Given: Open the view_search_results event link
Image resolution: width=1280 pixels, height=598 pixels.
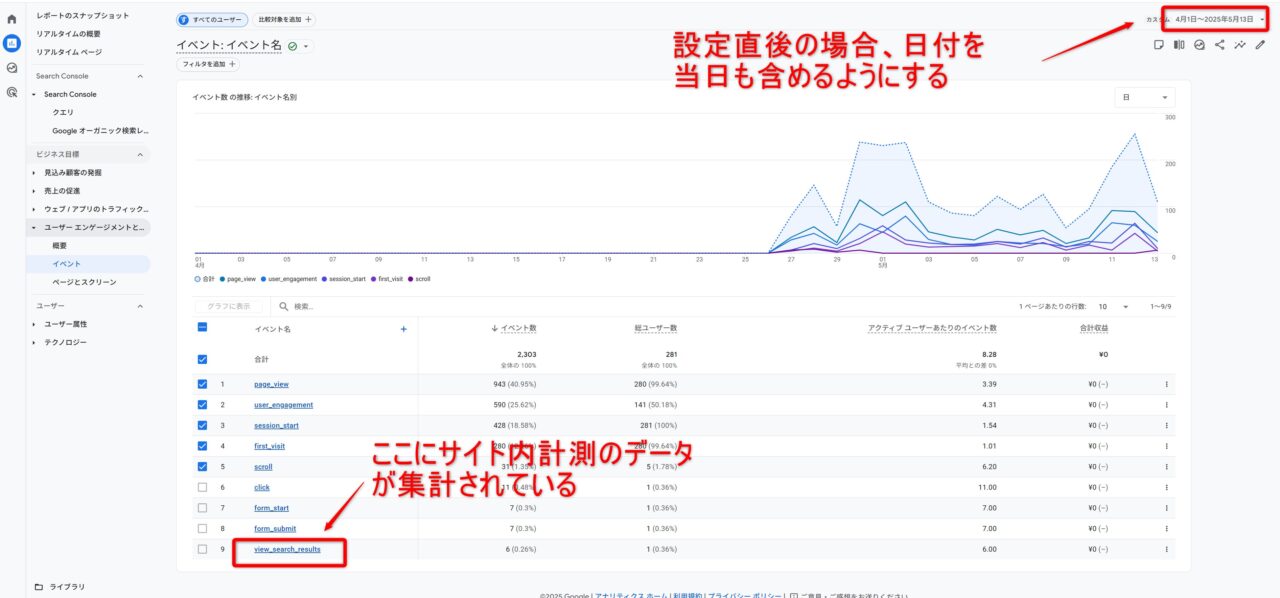Looking at the screenshot, I should (287, 549).
